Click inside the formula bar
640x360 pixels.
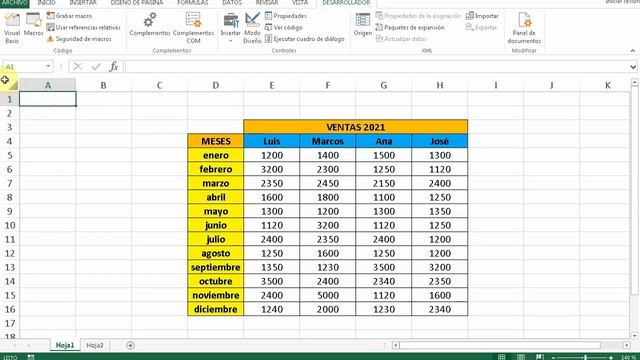[376, 67]
